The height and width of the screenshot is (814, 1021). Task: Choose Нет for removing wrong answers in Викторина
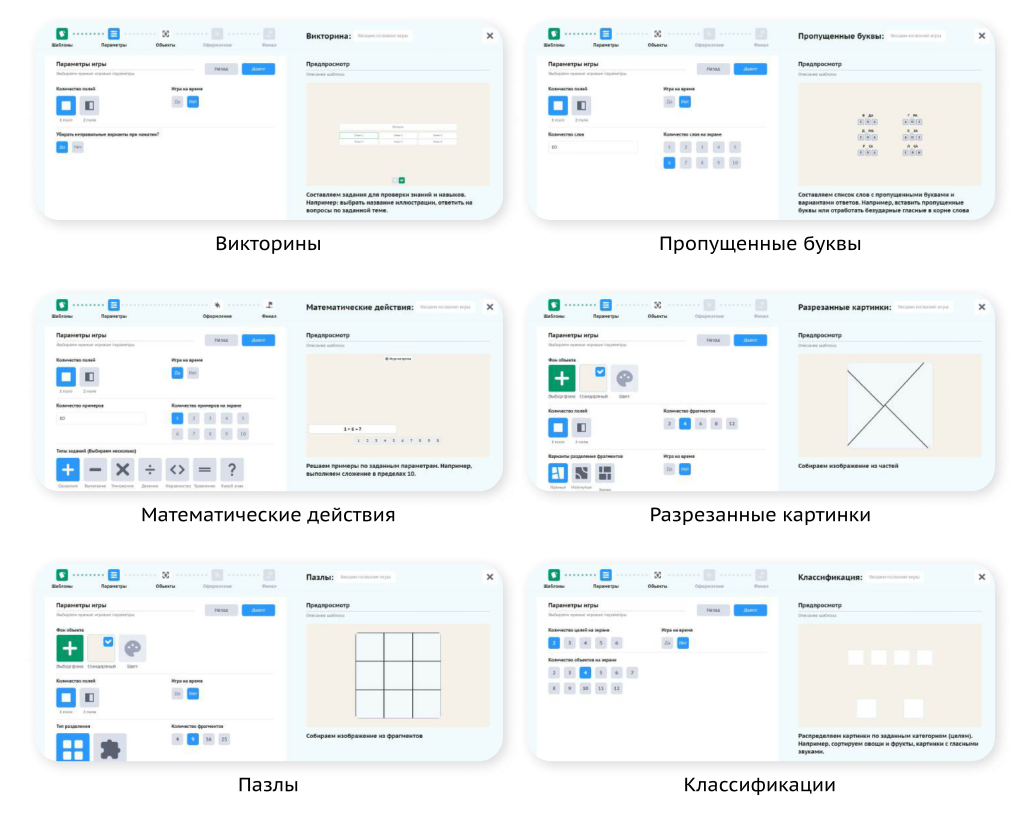(x=77, y=147)
